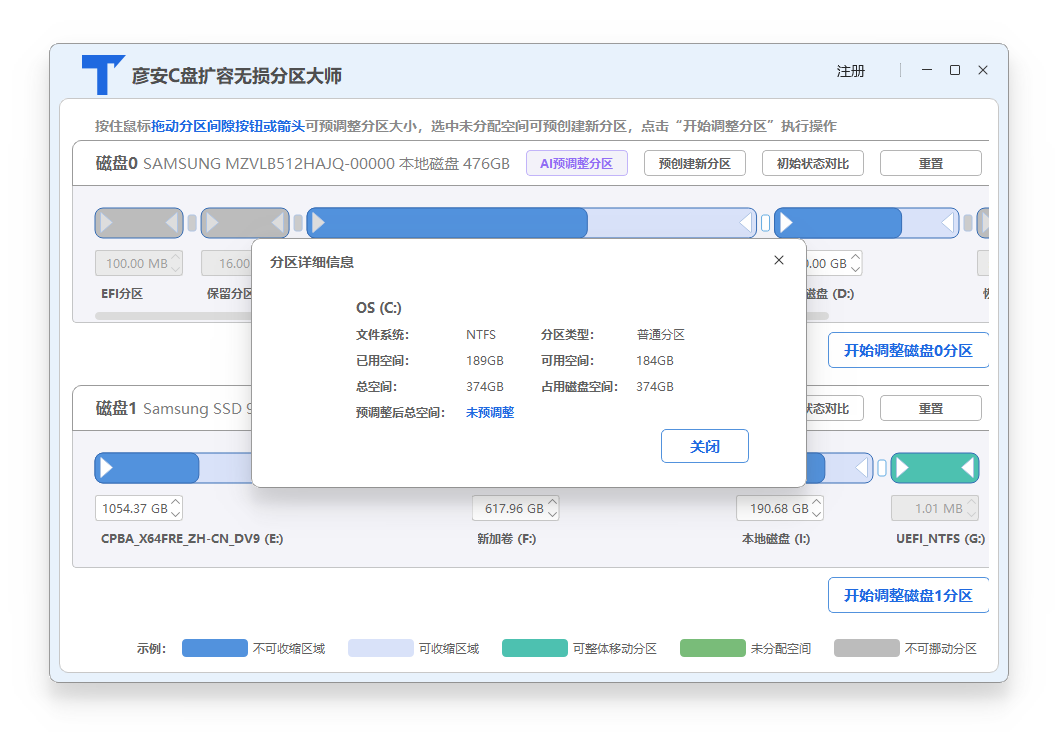Click the OS (C:) title in the dialog
Screen dimensions: 1055x732
(379, 307)
